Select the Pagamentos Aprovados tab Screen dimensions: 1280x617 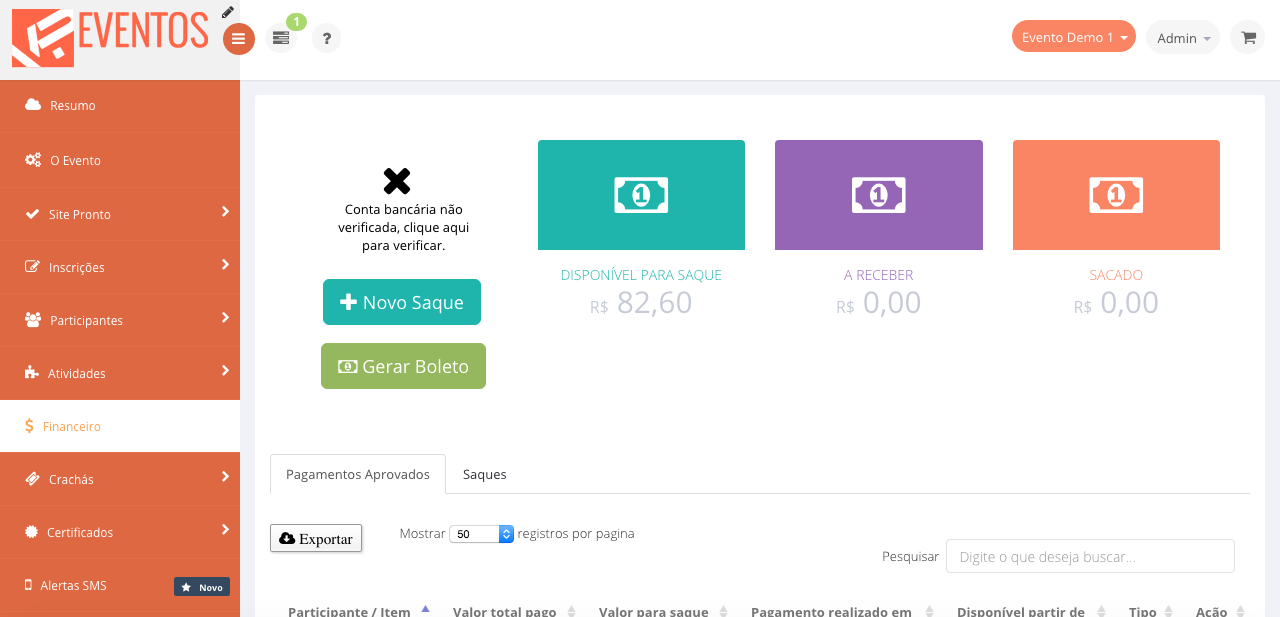[358, 474]
